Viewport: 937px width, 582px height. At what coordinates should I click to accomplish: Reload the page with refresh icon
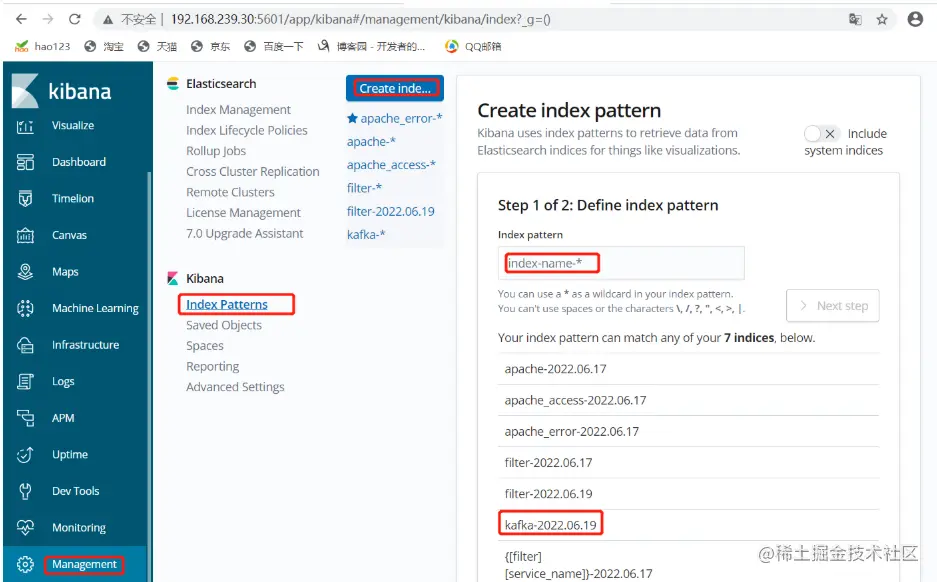pyautogui.click(x=75, y=19)
